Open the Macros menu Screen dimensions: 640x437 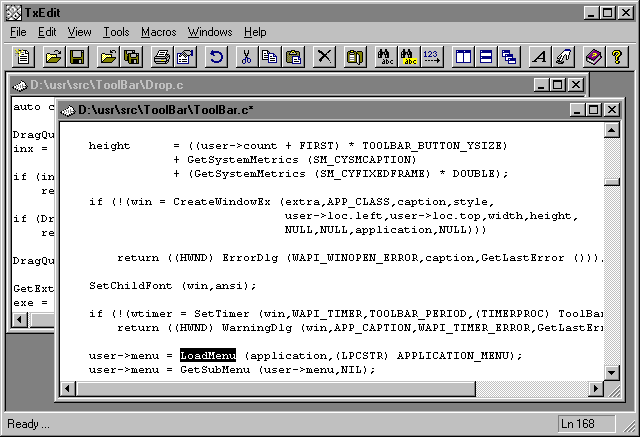click(159, 32)
